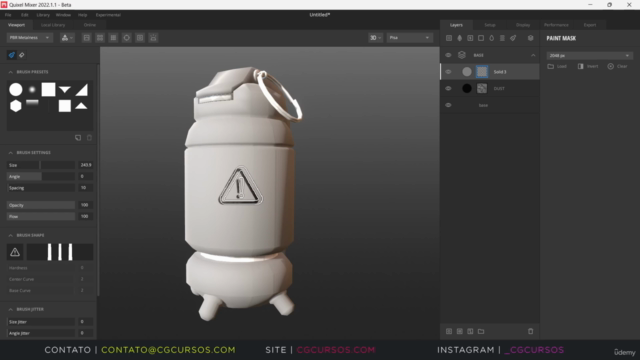The height and width of the screenshot is (360, 640).
Task: Click single-panel viewport layout icon
Action: [87, 38]
